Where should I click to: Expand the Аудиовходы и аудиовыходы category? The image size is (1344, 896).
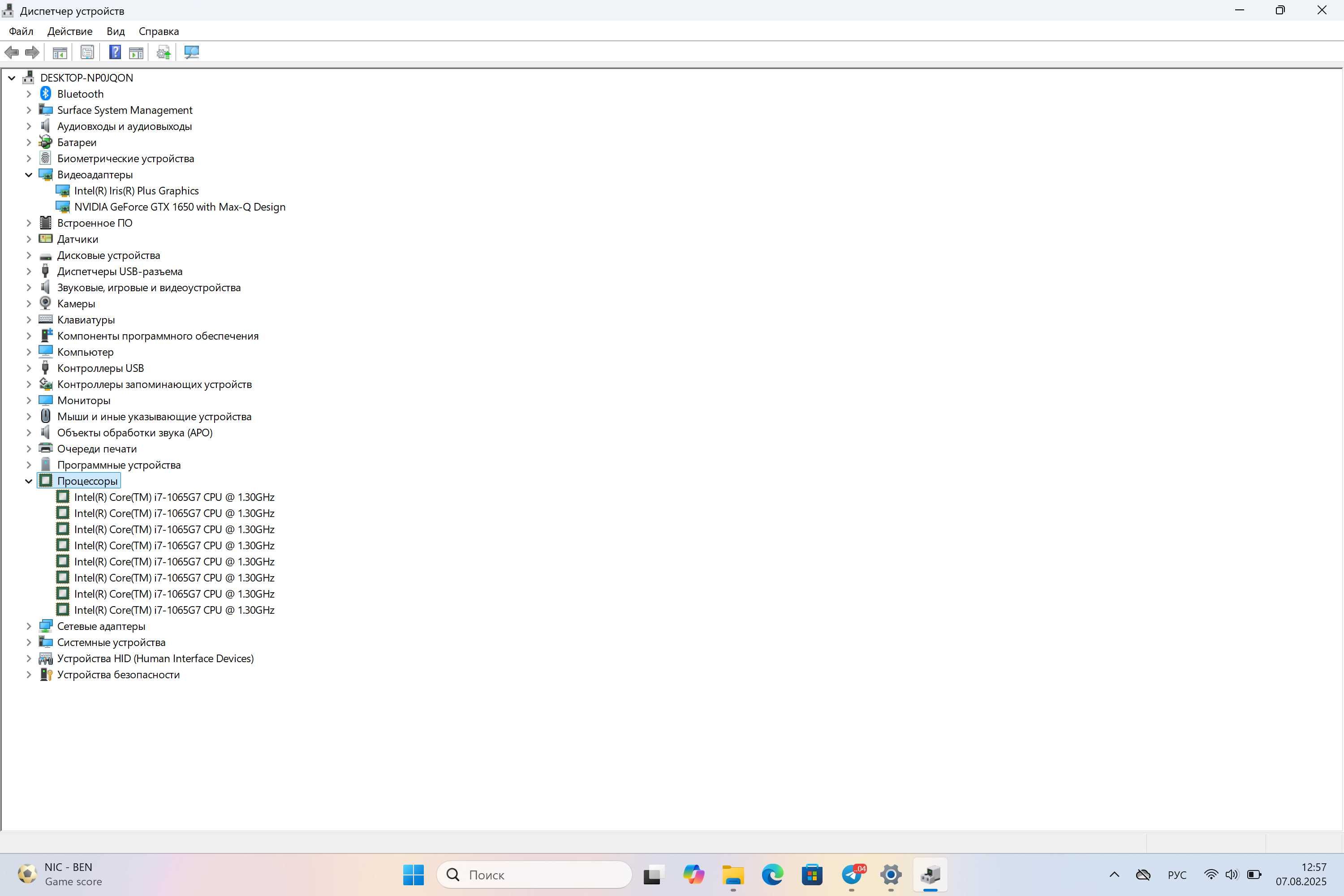pyautogui.click(x=29, y=126)
